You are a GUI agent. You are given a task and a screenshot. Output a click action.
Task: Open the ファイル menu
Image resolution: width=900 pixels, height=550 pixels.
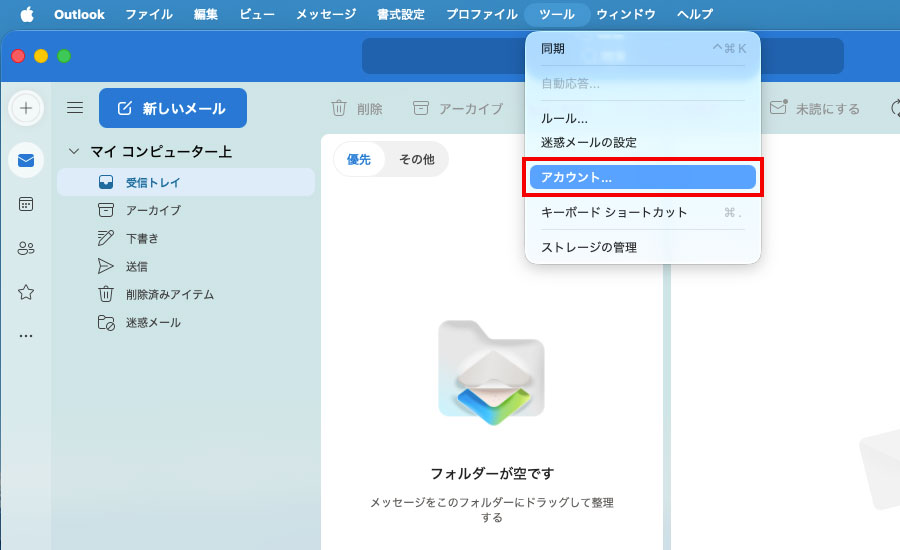(149, 14)
